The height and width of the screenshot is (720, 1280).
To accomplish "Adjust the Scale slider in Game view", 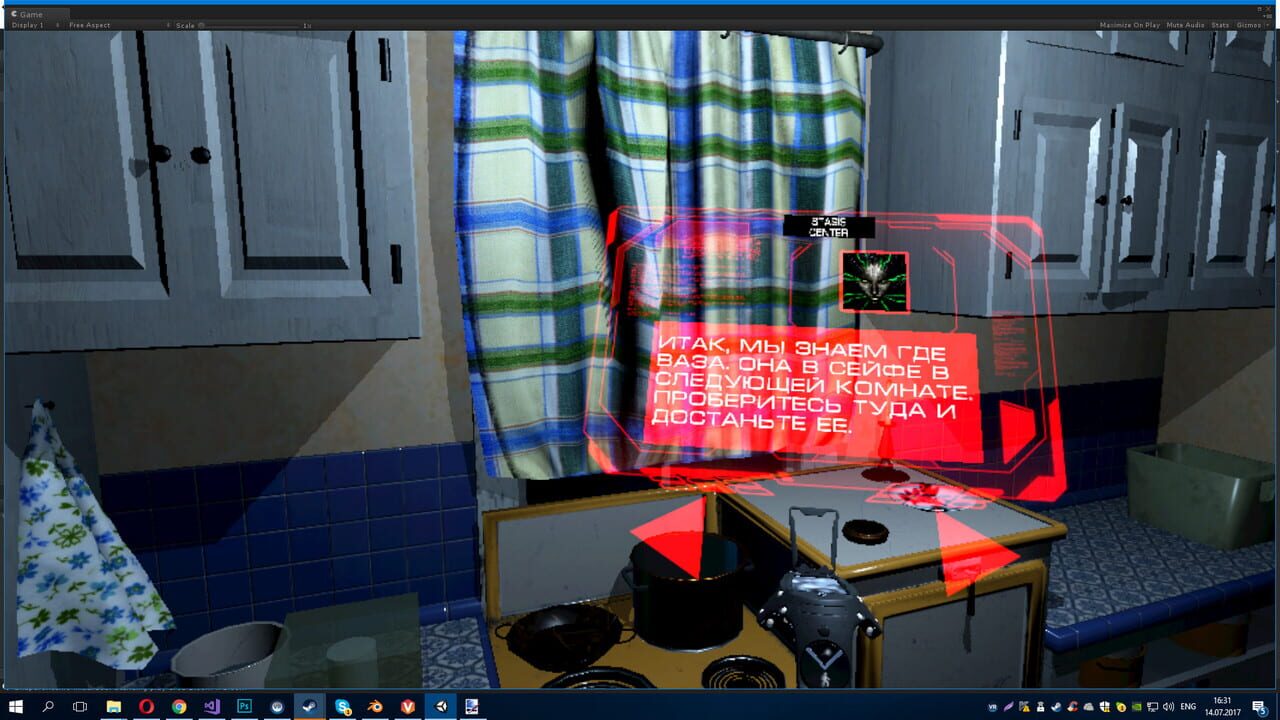I will 200,25.
